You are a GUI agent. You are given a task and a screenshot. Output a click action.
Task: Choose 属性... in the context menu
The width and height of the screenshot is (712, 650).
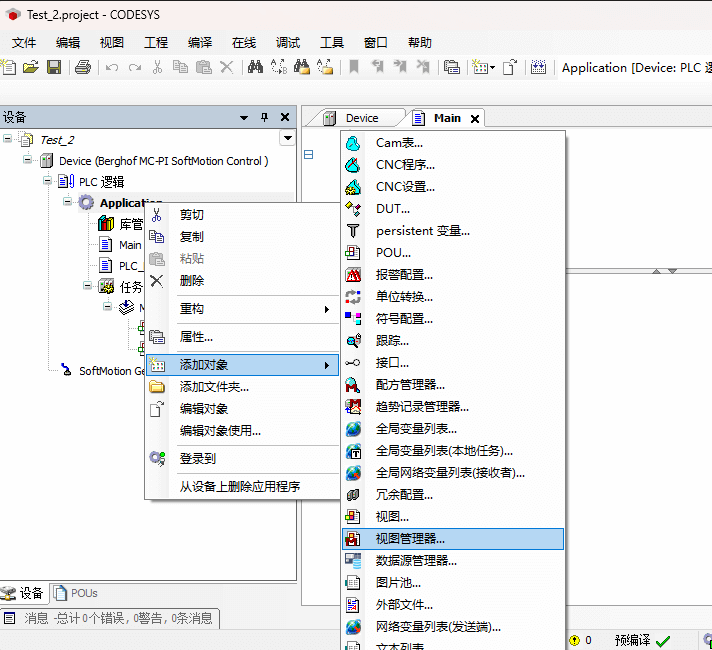pyautogui.click(x=196, y=337)
